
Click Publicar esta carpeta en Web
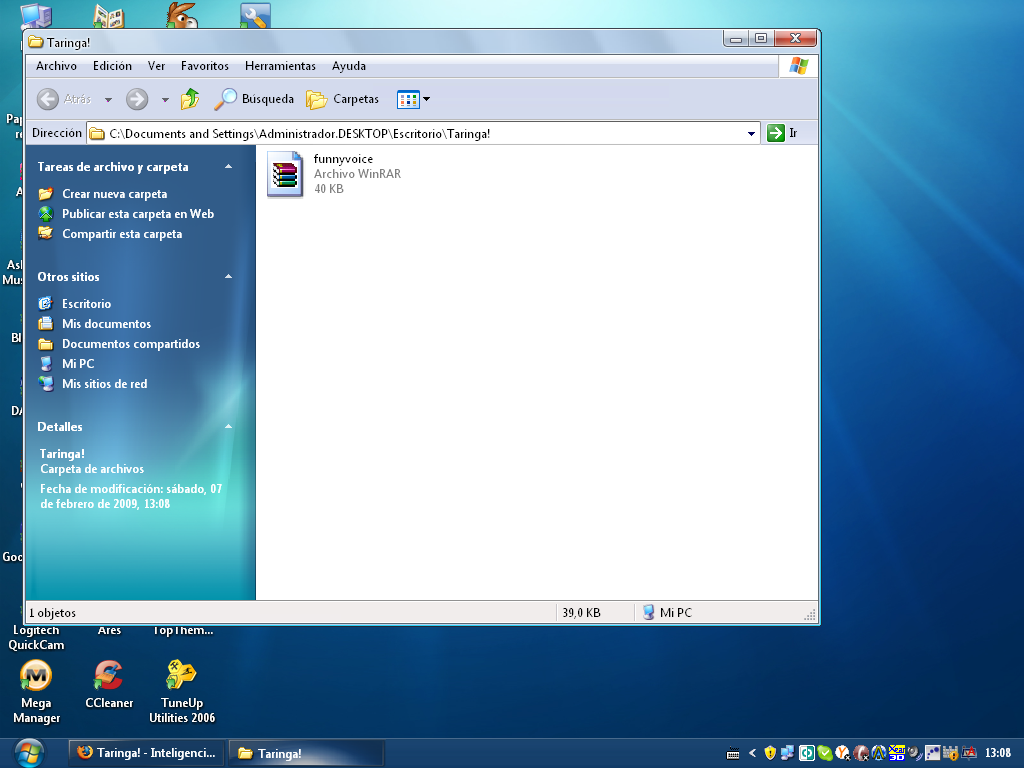[x=138, y=214]
